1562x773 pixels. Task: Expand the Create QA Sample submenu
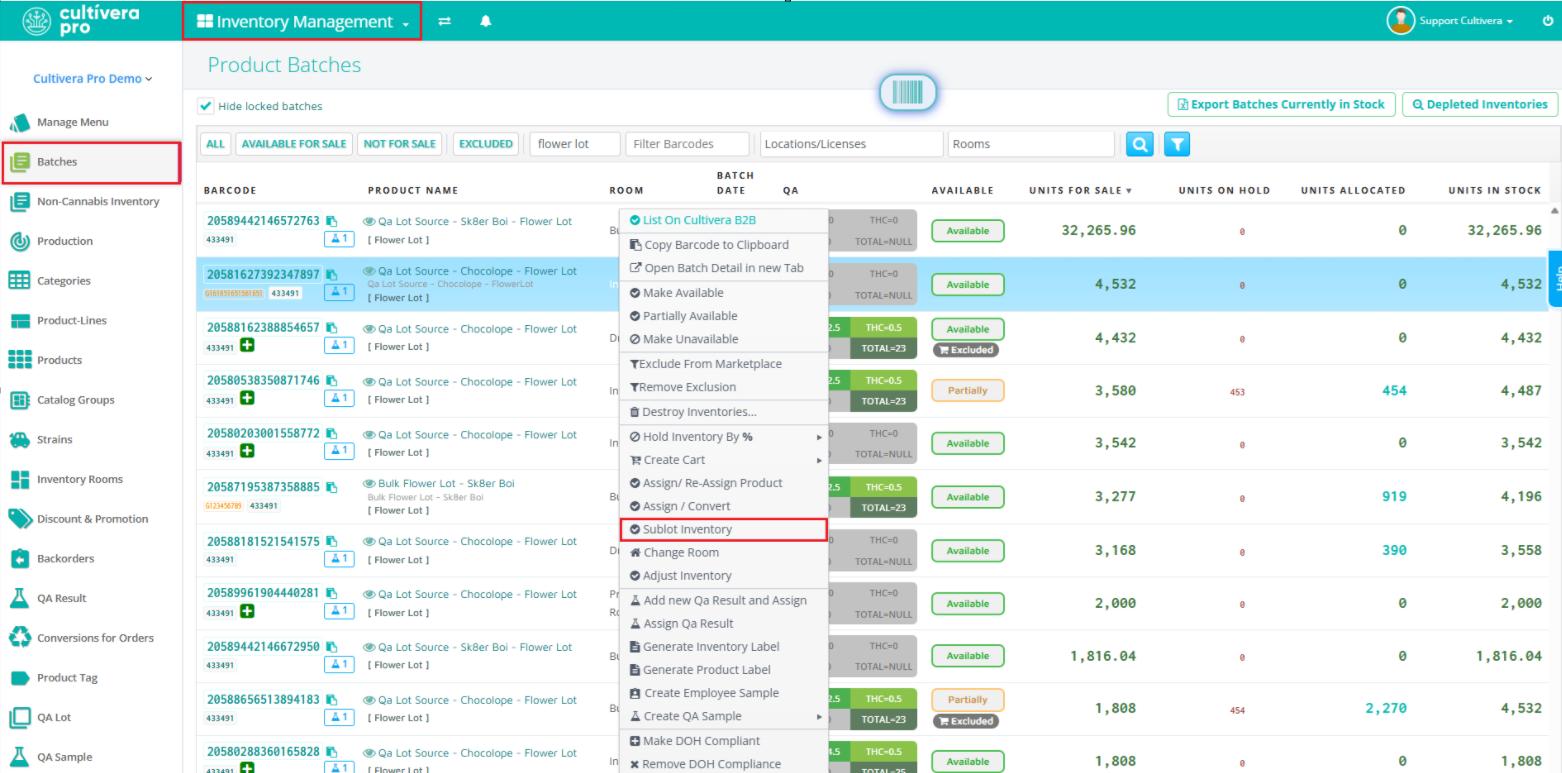(x=724, y=716)
